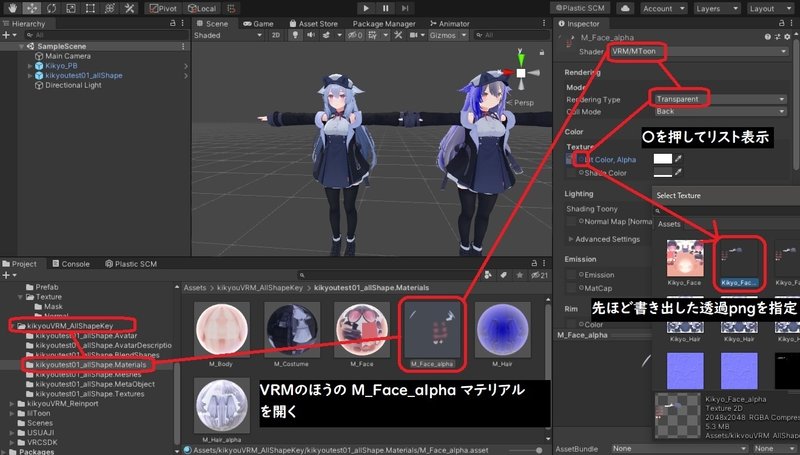Open the Lit Color texture picker circle
Image resolution: width=800 pixels, height=455 pixels.
click(x=581, y=159)
